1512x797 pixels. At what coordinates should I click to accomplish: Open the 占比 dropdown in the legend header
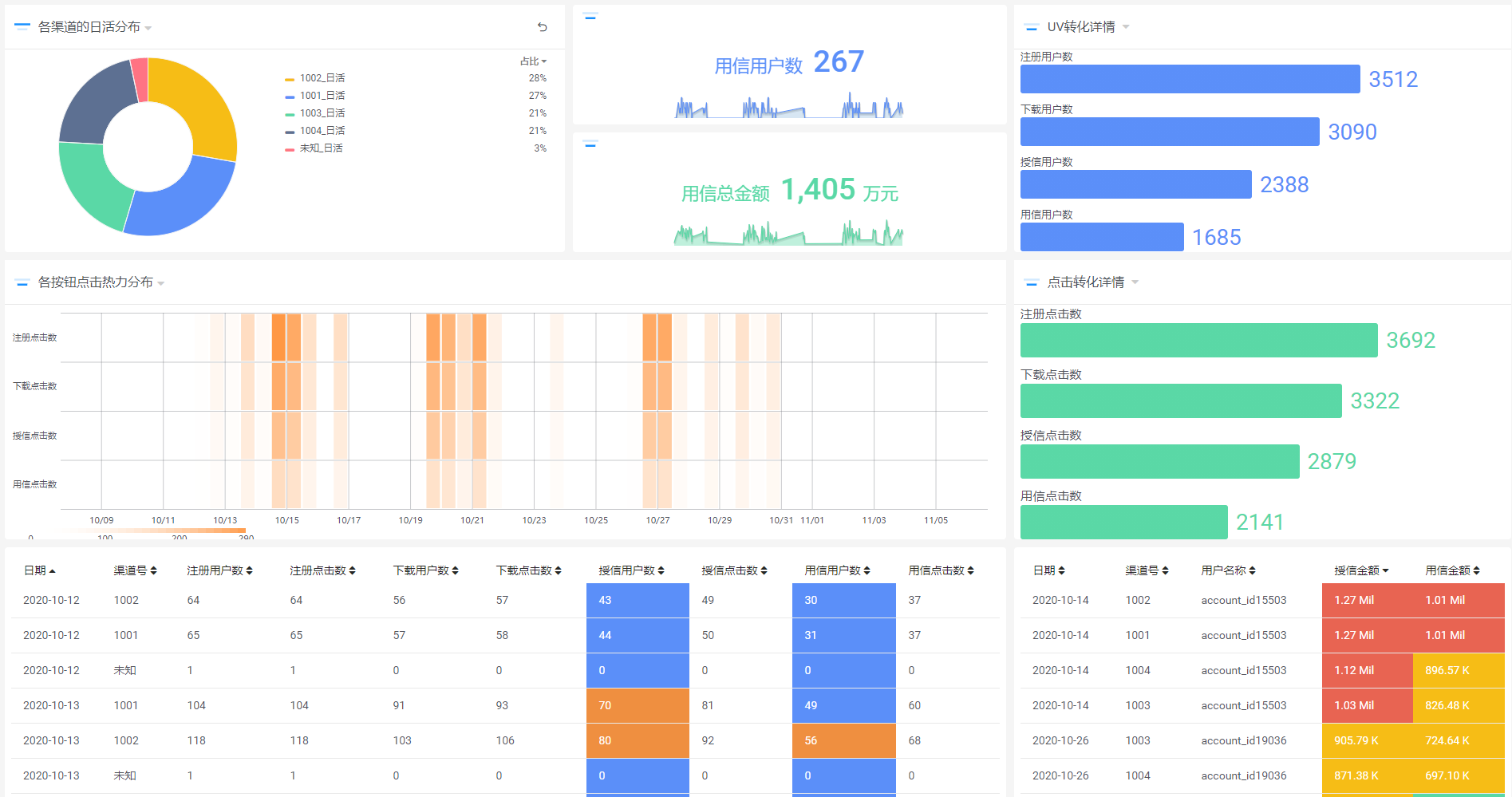534,61
